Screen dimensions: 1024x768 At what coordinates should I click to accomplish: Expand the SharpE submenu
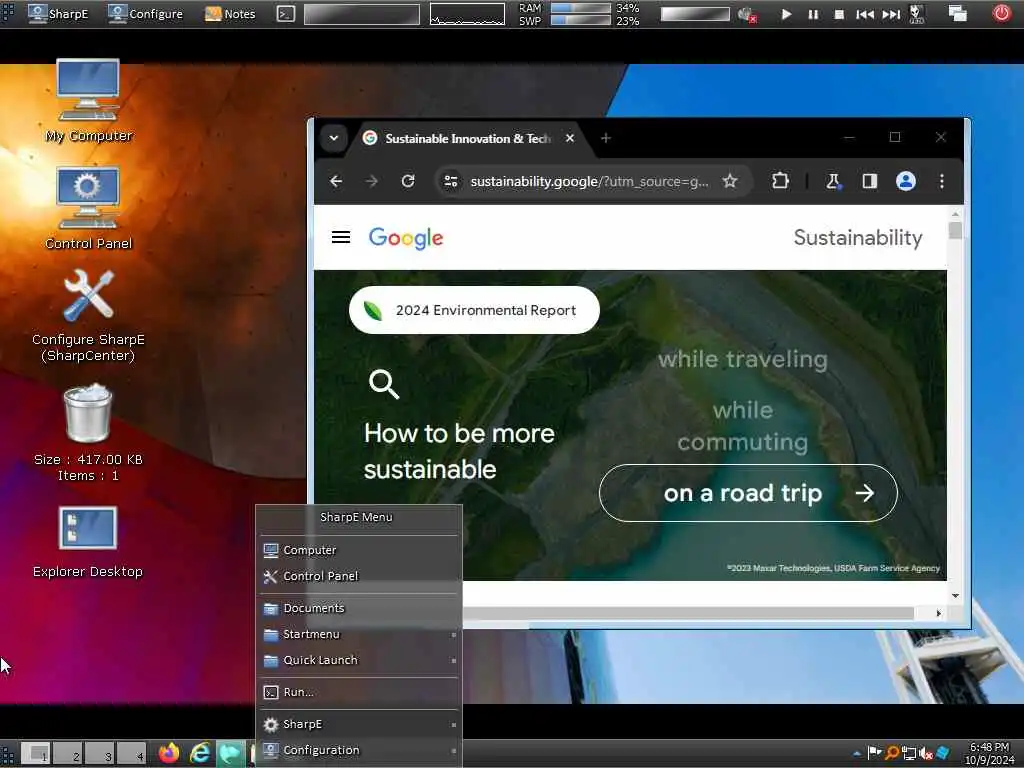(x=453, y=725)
